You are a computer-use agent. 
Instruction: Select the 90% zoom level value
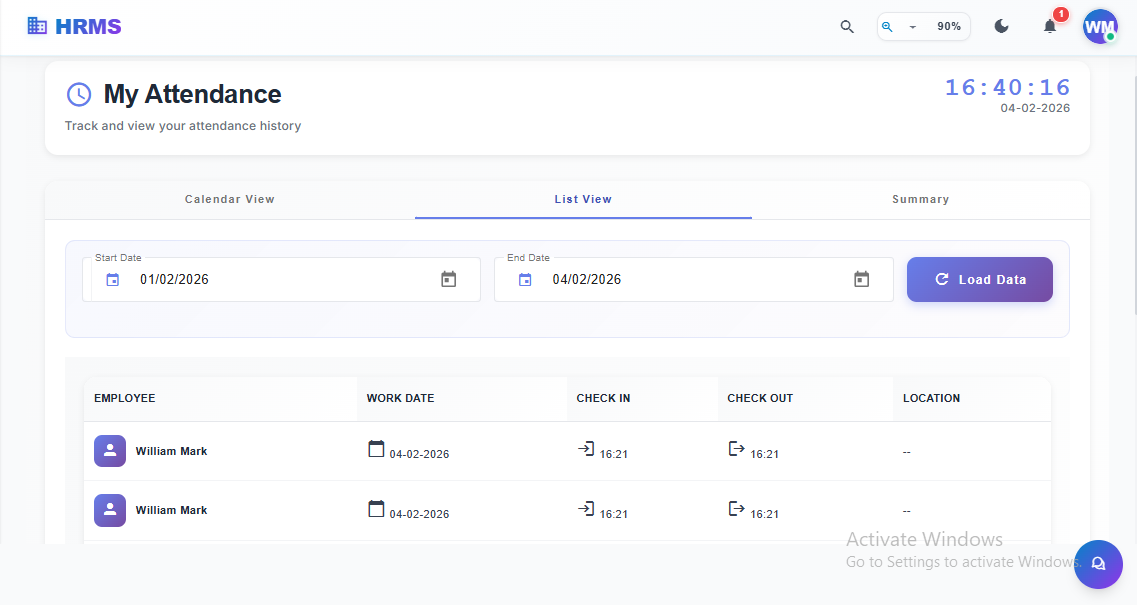pos(948,26)
